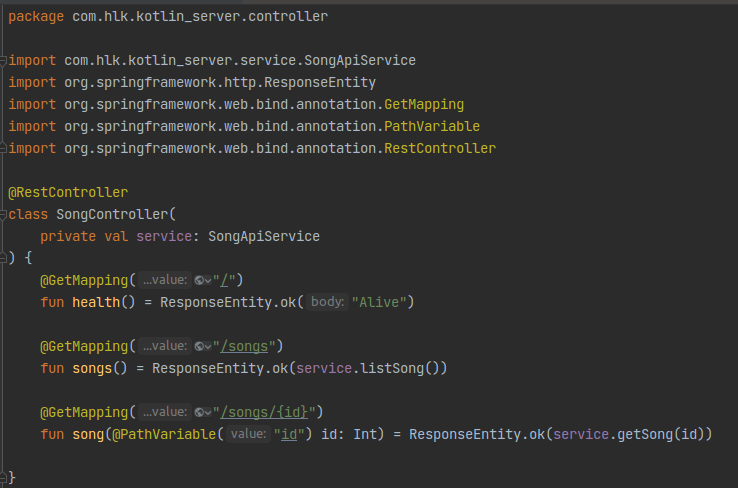Click the SongApiService type in the constructor

click(264, 236)
